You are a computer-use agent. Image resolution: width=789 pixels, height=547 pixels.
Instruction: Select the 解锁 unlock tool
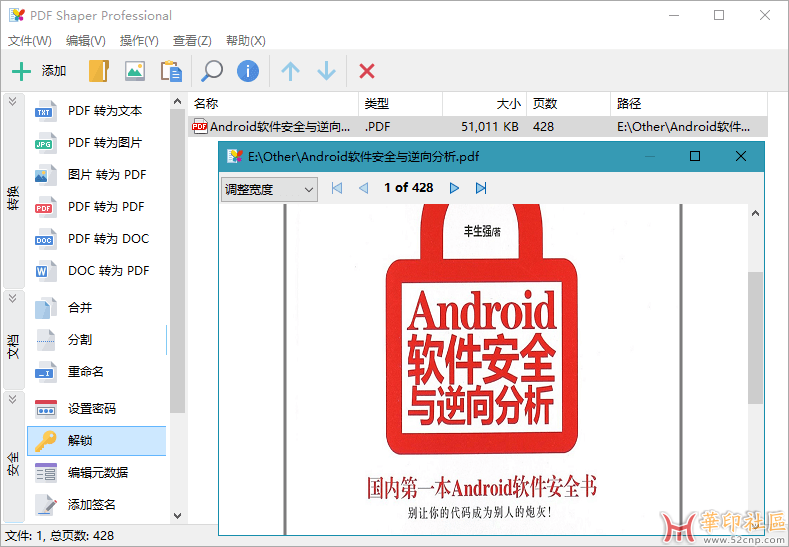97,441
